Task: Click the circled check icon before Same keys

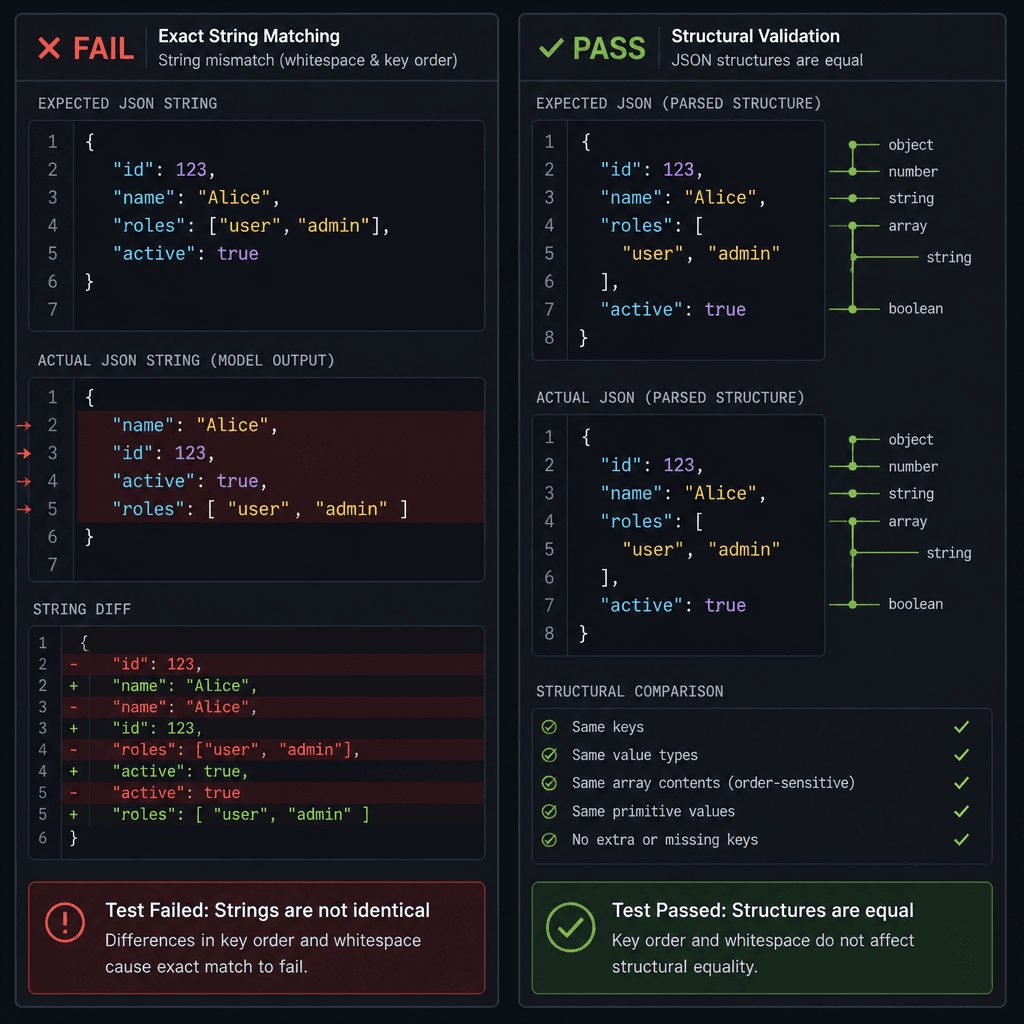Action: coord(549,727)
